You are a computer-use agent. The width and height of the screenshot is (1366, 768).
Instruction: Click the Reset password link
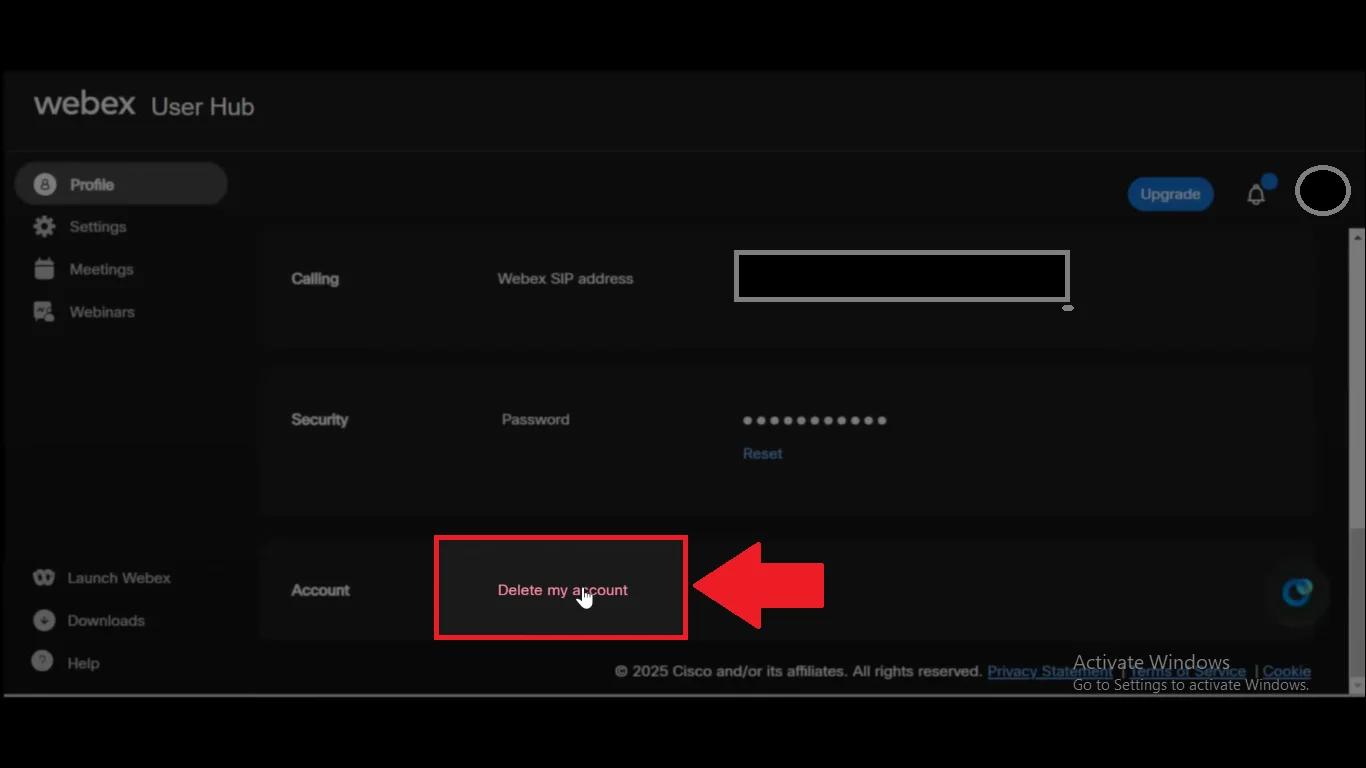coord(762,454)
